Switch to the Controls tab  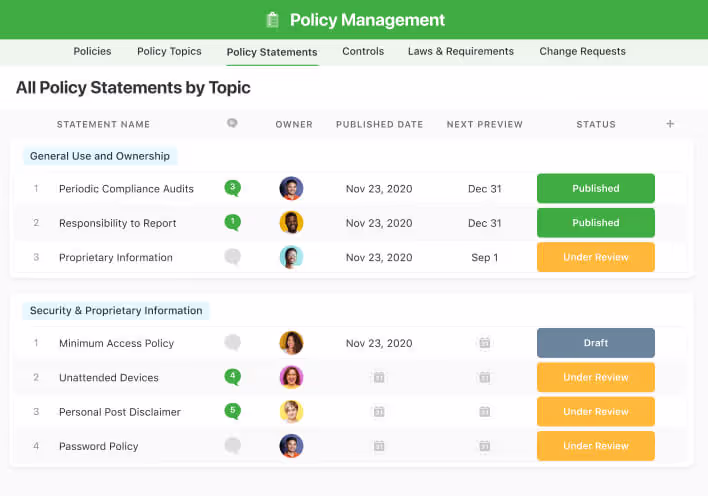pos(363,51)
